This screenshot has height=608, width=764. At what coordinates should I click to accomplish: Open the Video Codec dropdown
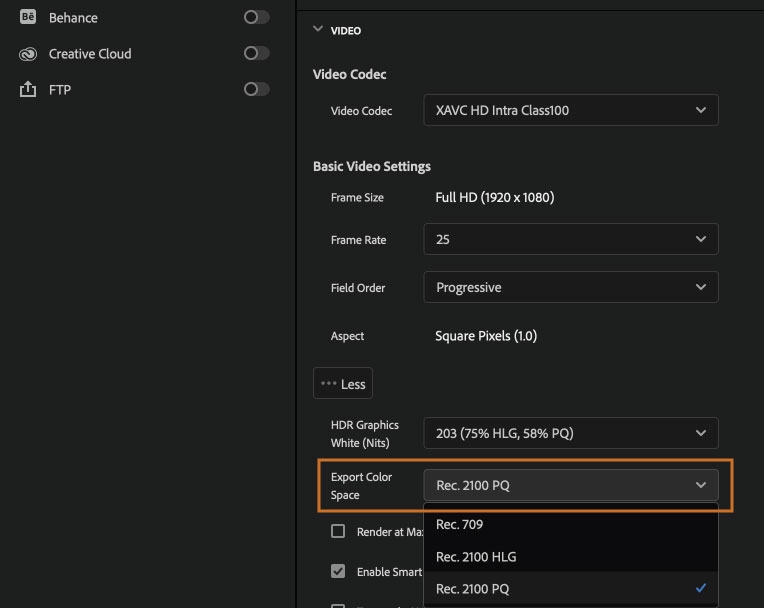tap(570, 110)
